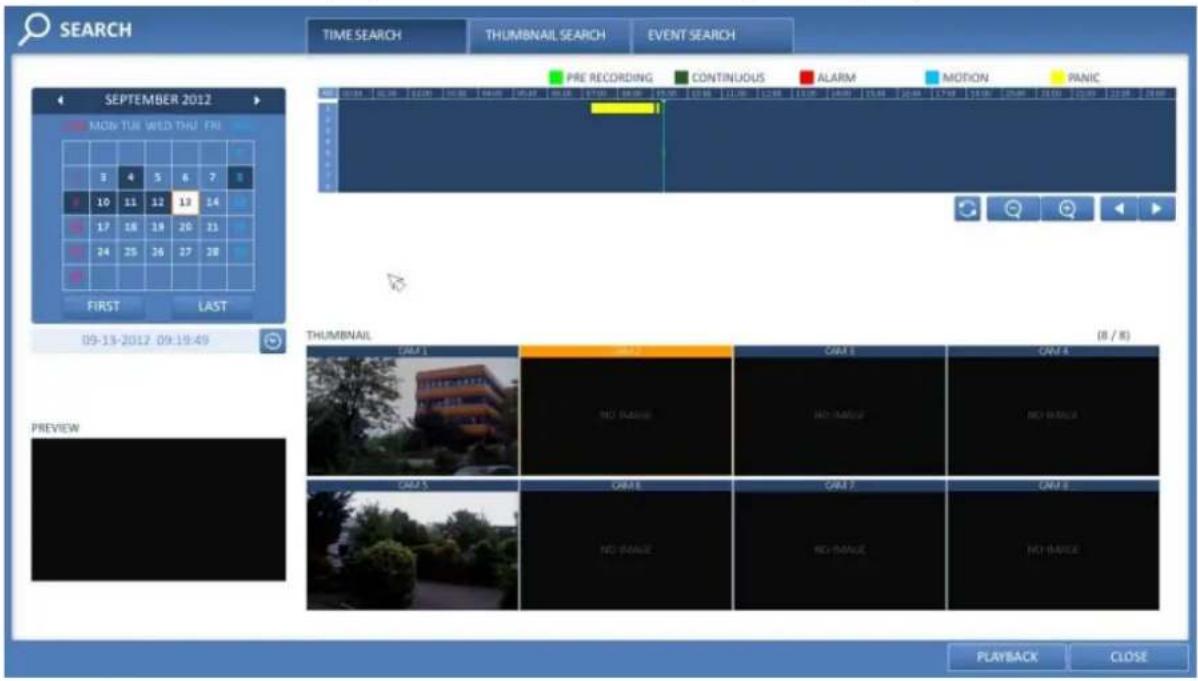1198x681 pixels.
Task: Select the CAM 6 thumbnail
Action: point(626,545)
